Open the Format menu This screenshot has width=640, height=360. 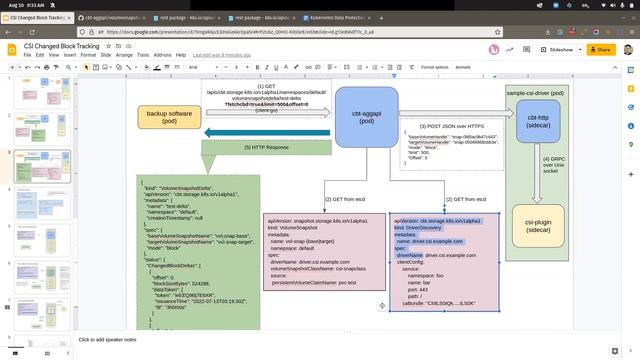click(x=88, y=55)
